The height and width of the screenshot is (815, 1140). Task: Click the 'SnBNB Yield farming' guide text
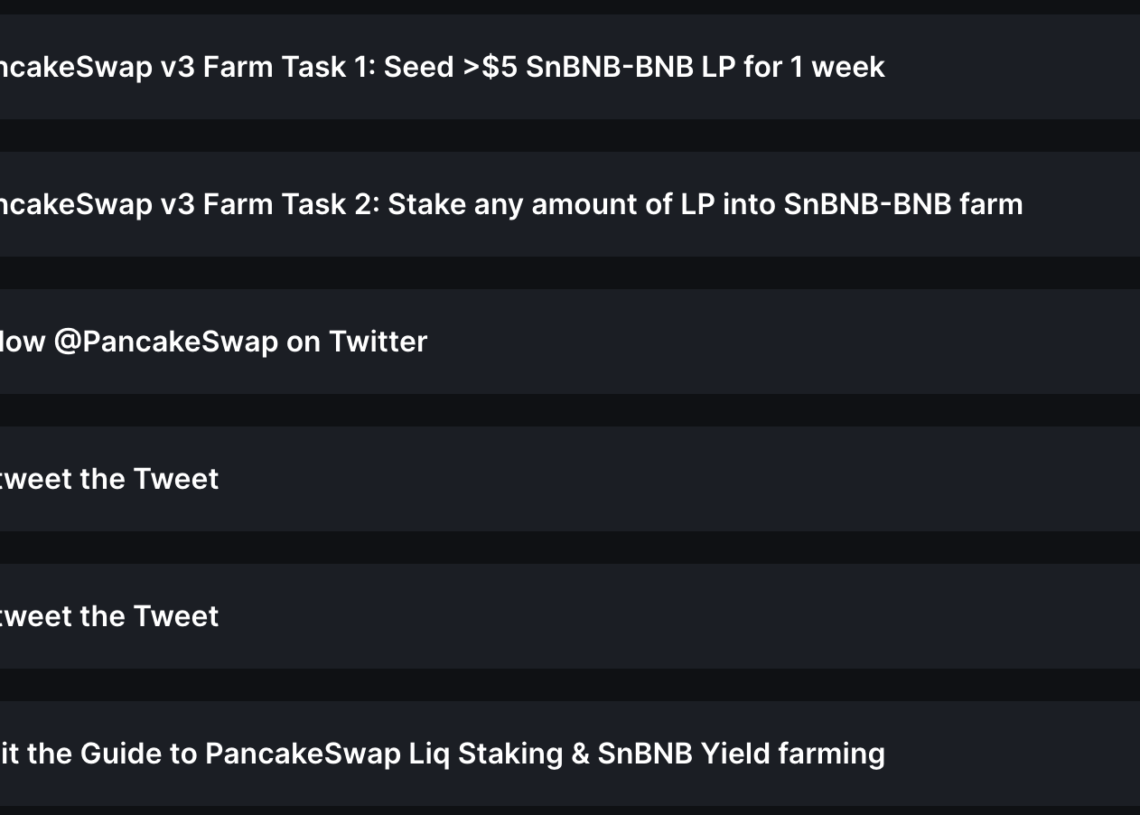click(740, 753)
